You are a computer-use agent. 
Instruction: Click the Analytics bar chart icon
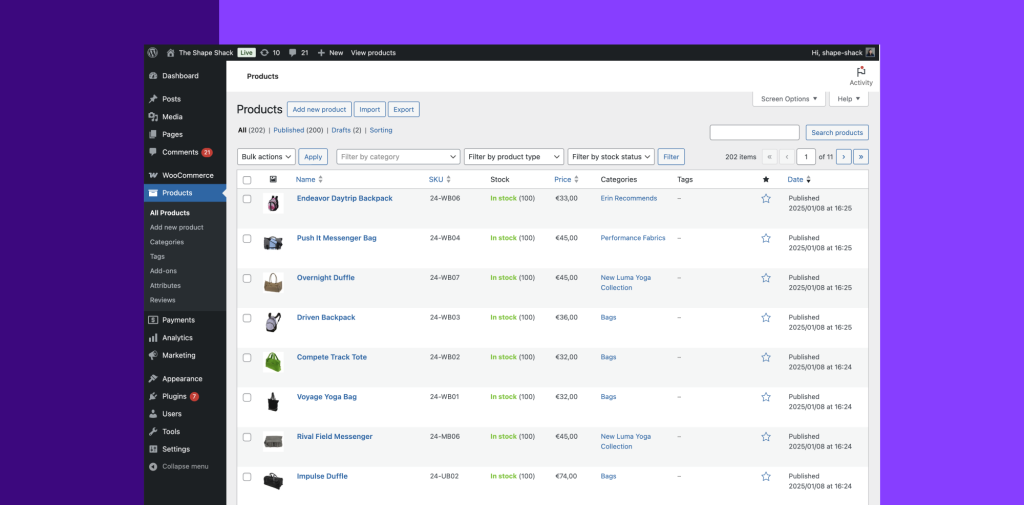click(153, 338)
